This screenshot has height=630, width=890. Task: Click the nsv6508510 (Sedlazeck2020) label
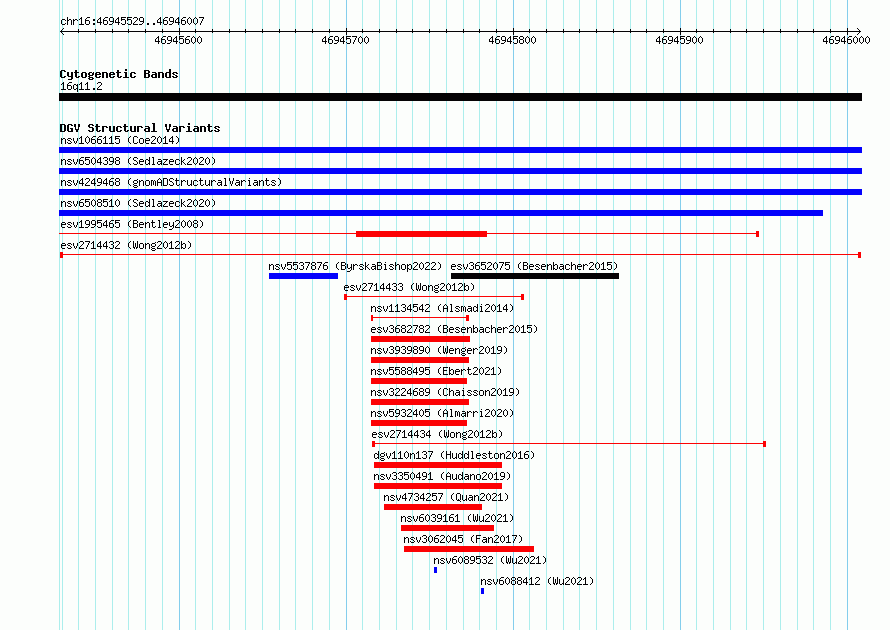point(138,203)
